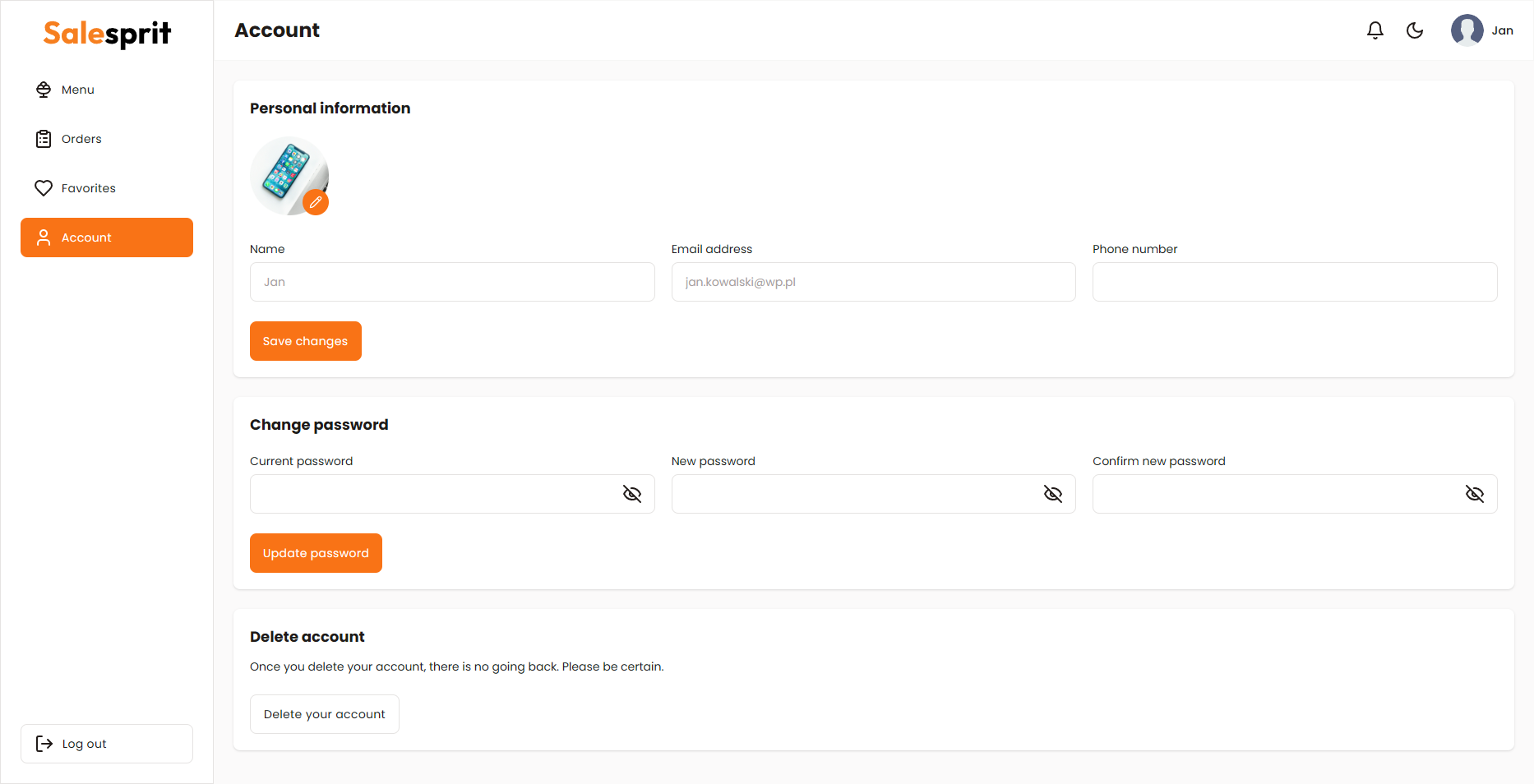Click the Delete account heading
This screenshot has height=784, width=1534.
(307, 637)
